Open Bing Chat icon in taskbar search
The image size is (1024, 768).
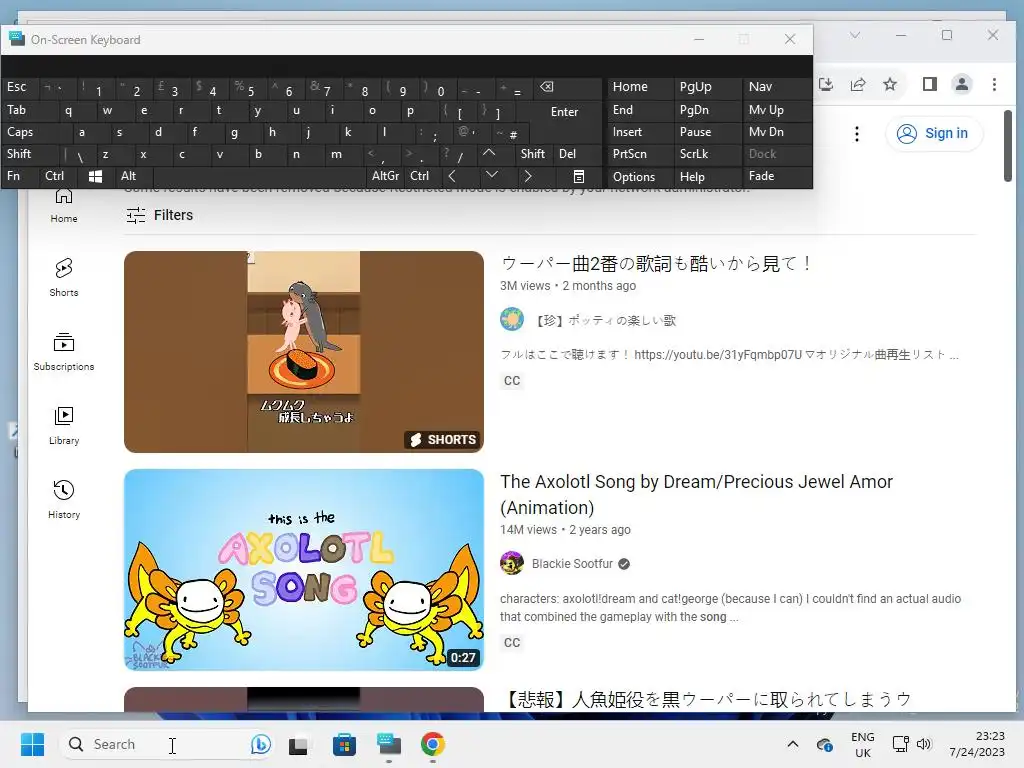tap(261, 744)
